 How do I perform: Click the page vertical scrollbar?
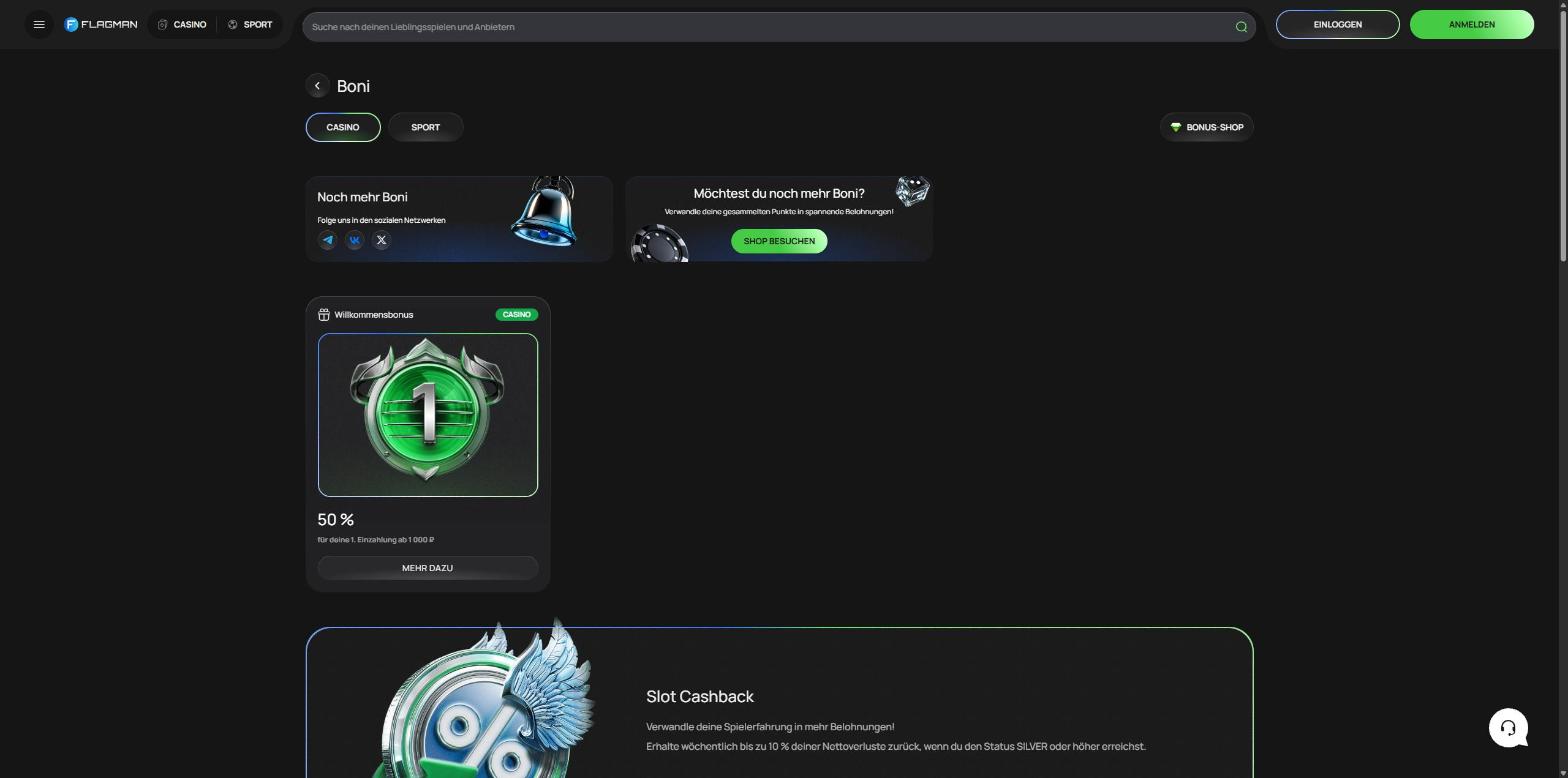pos(1562,135)
